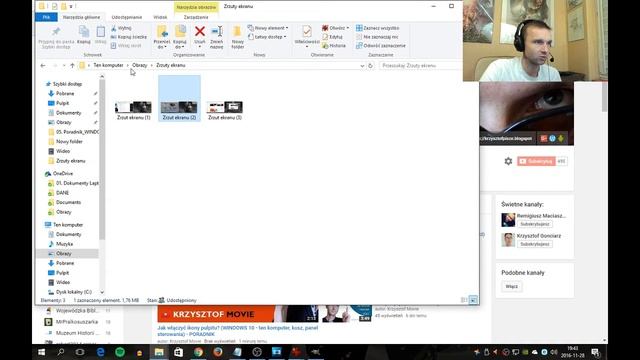Click Obrazy in the address breadcrumb
Viewport: 640px width, 360px height.
(x=140, y=65)
